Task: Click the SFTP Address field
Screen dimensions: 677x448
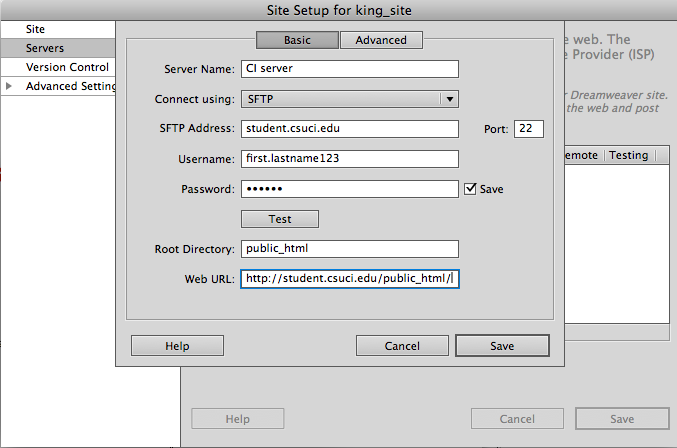Action: click(x=349, y=129)
